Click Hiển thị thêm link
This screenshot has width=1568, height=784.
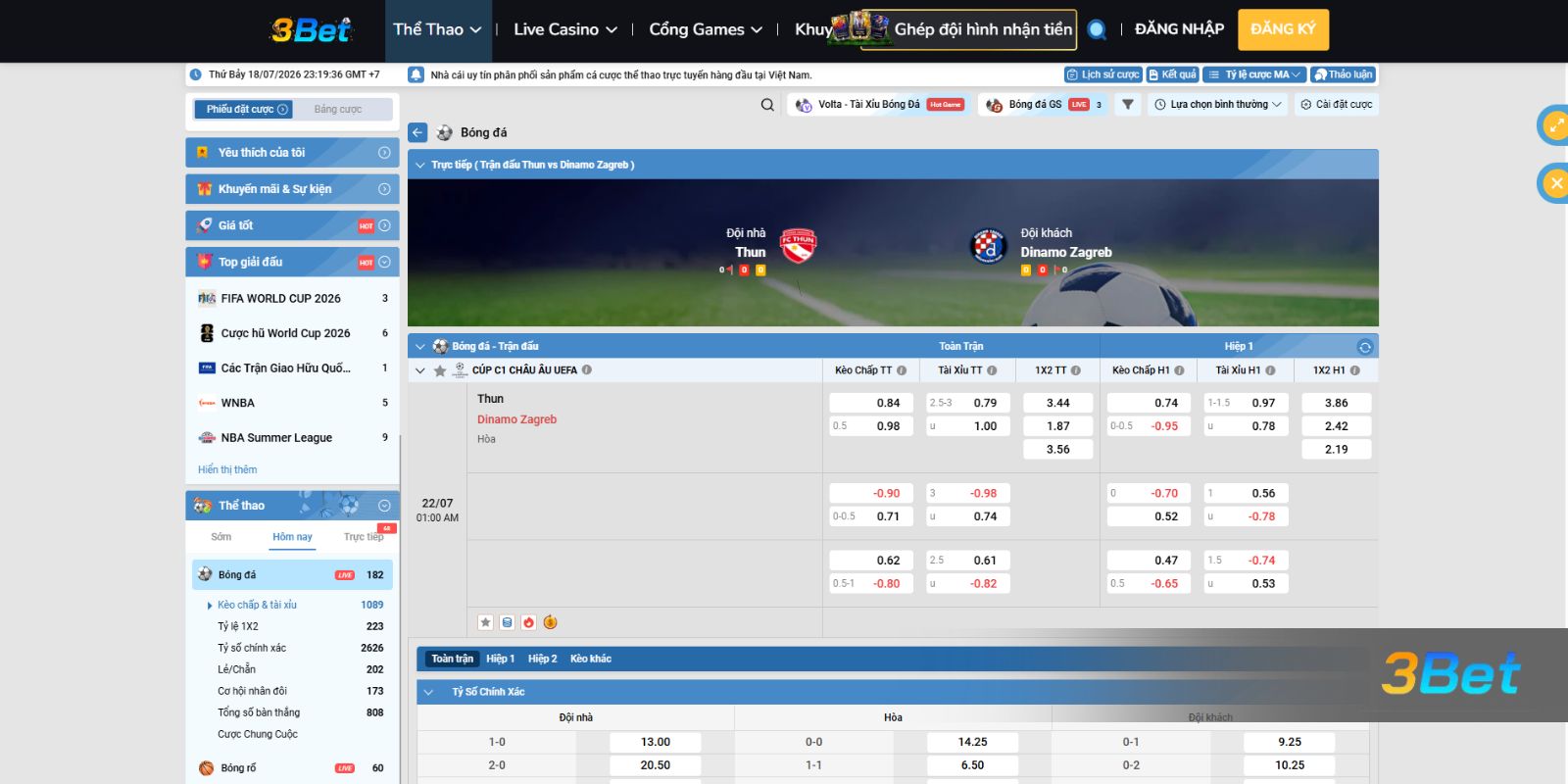[x=227, y=469]
